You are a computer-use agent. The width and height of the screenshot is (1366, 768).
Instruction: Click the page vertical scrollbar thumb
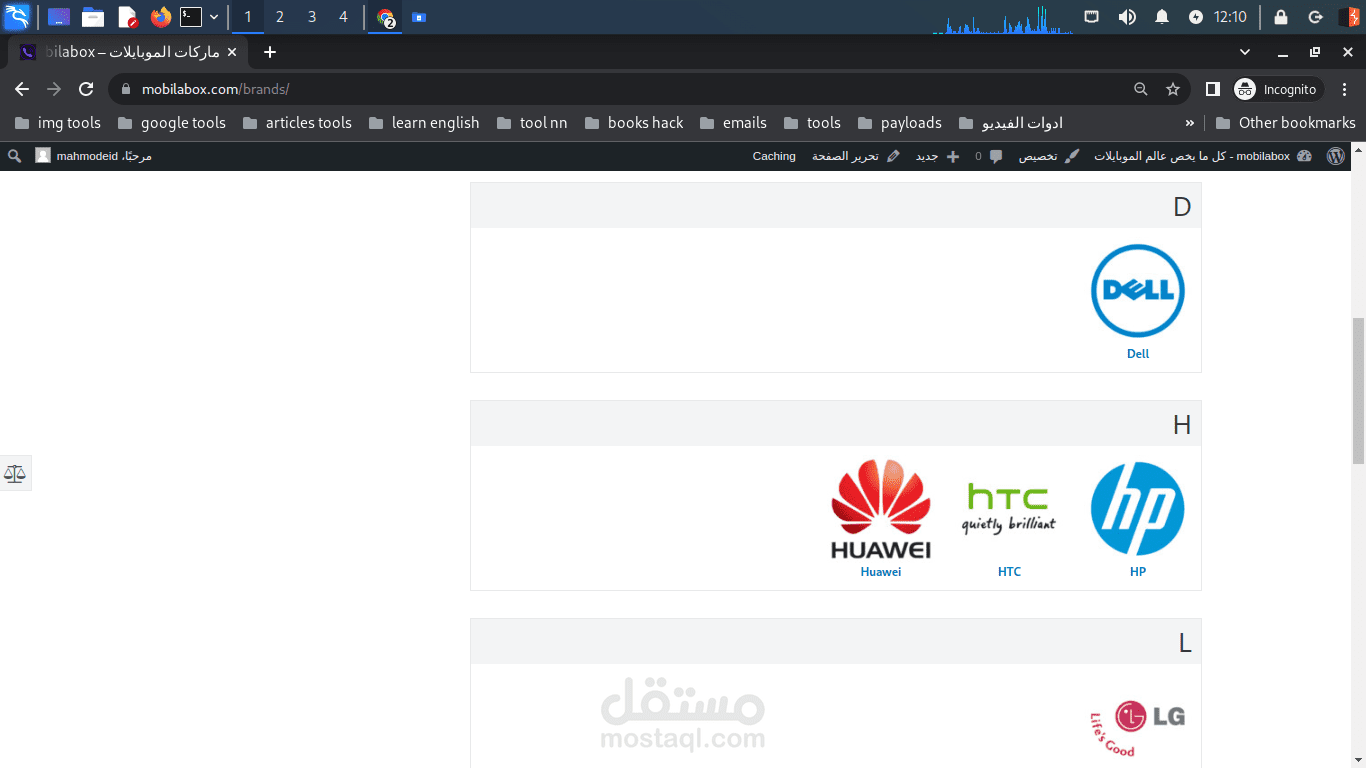[x=1358, y=391]
